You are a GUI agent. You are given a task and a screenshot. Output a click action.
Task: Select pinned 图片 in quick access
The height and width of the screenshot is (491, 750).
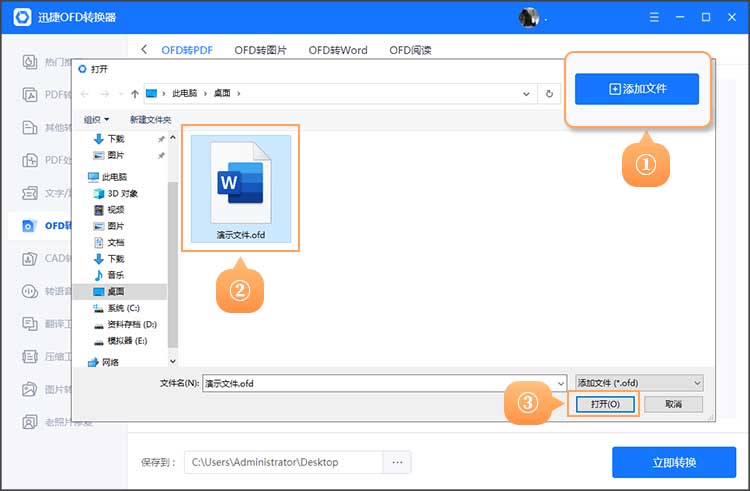tap(110, 155)
